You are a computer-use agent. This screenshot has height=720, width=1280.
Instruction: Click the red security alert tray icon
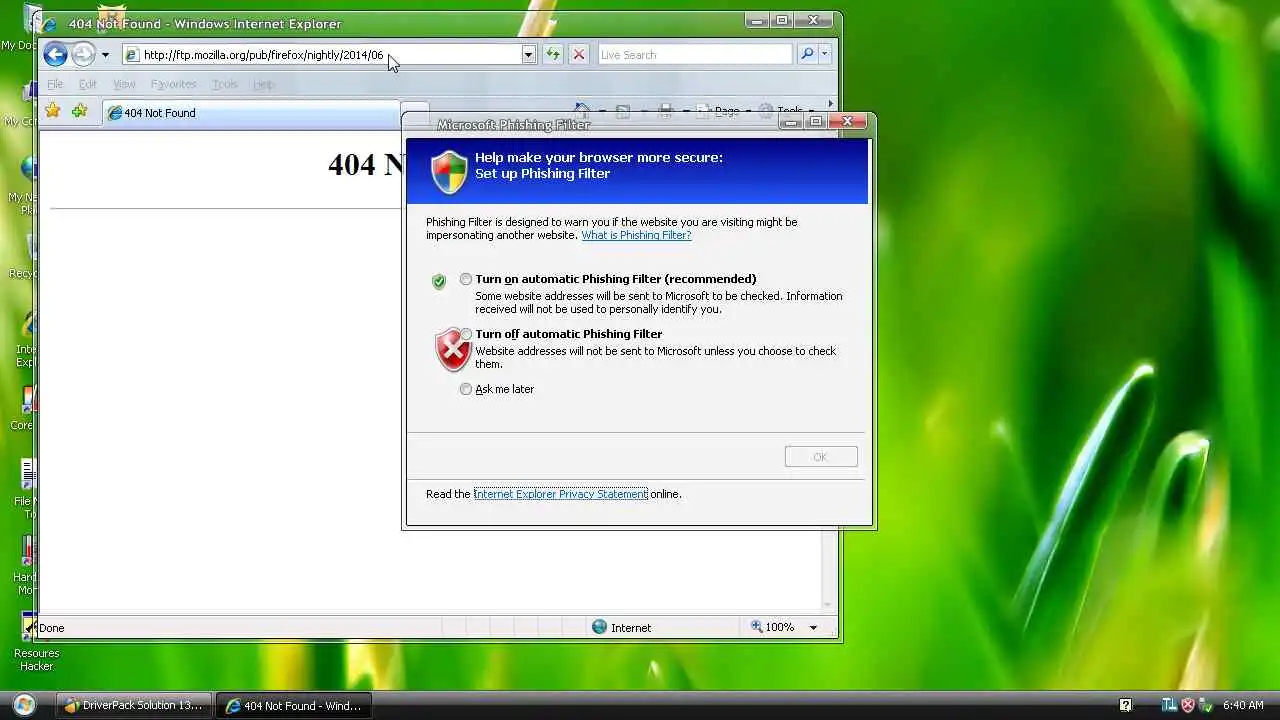[x=1188, y=705]
